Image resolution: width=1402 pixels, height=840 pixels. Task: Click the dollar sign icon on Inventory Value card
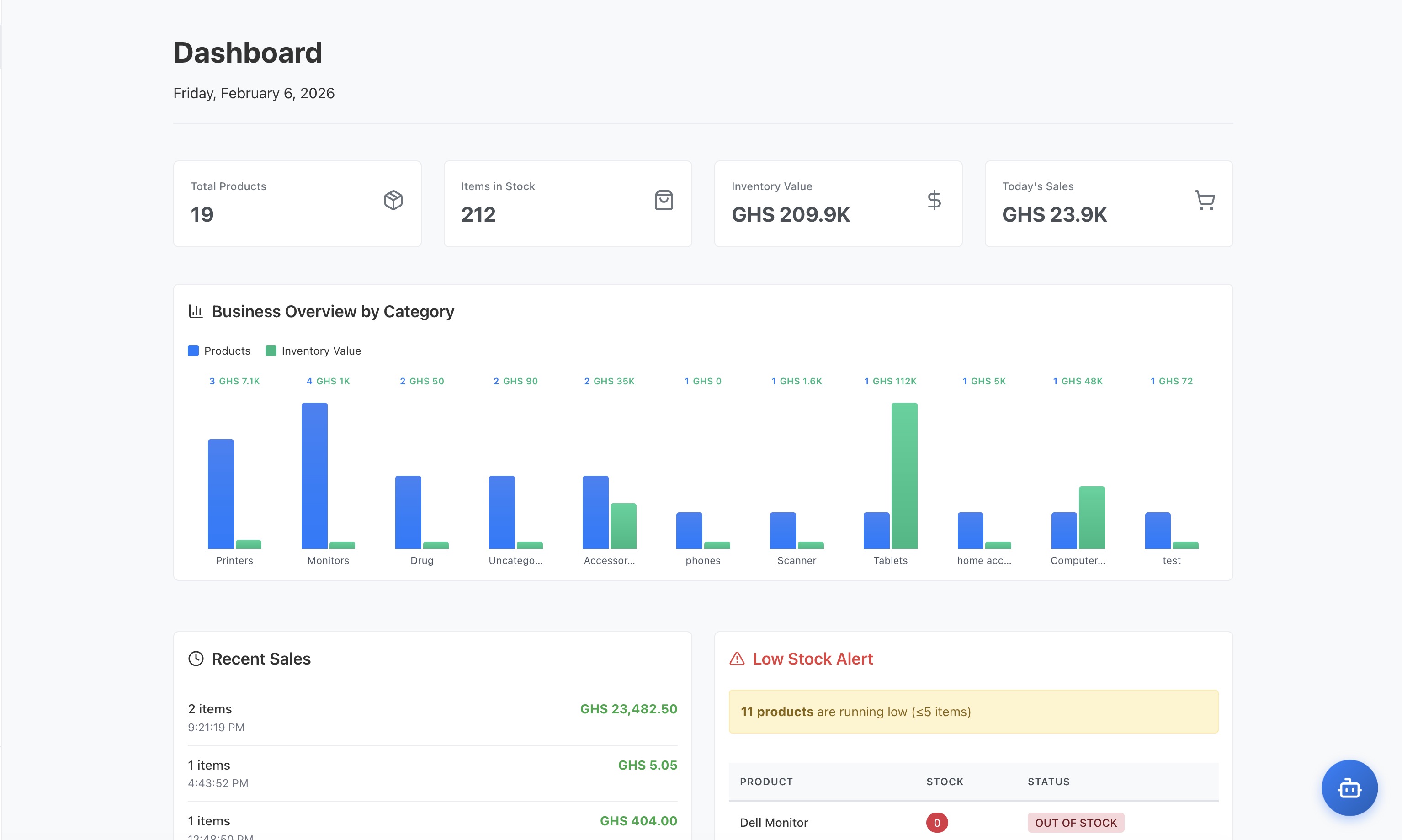coord(934,200)
